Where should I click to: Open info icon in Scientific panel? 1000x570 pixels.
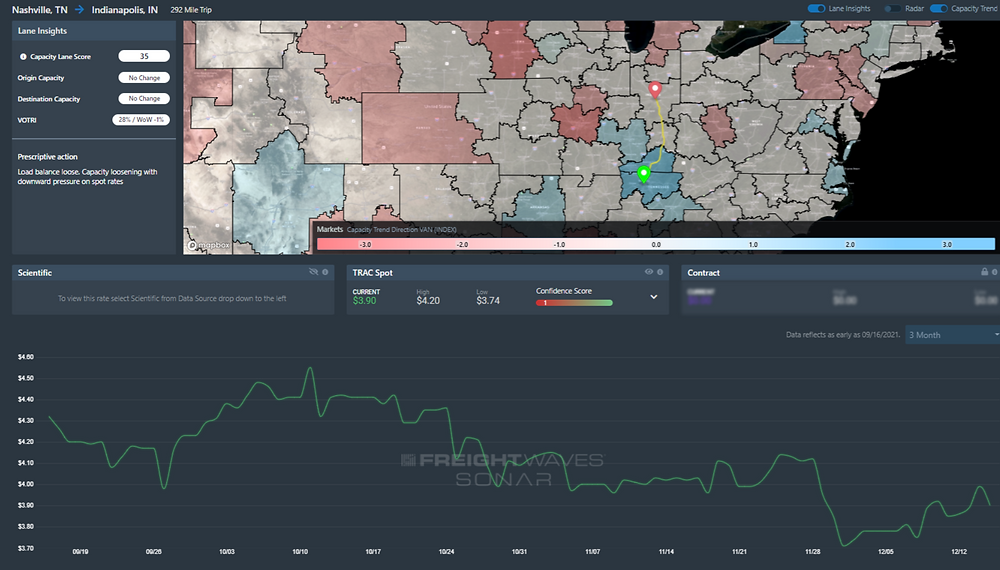point(325,272)
